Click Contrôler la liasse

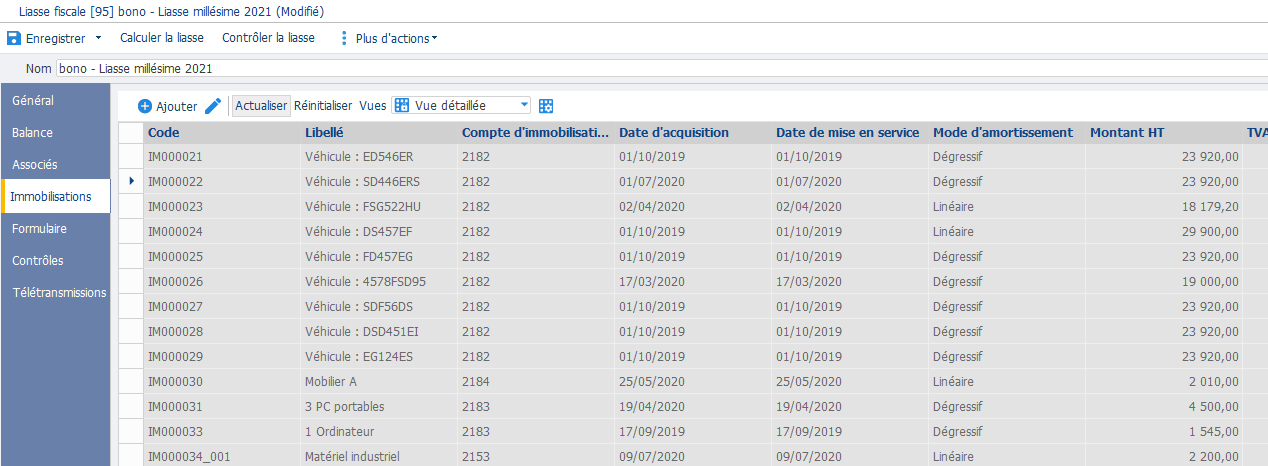[268, 38]
